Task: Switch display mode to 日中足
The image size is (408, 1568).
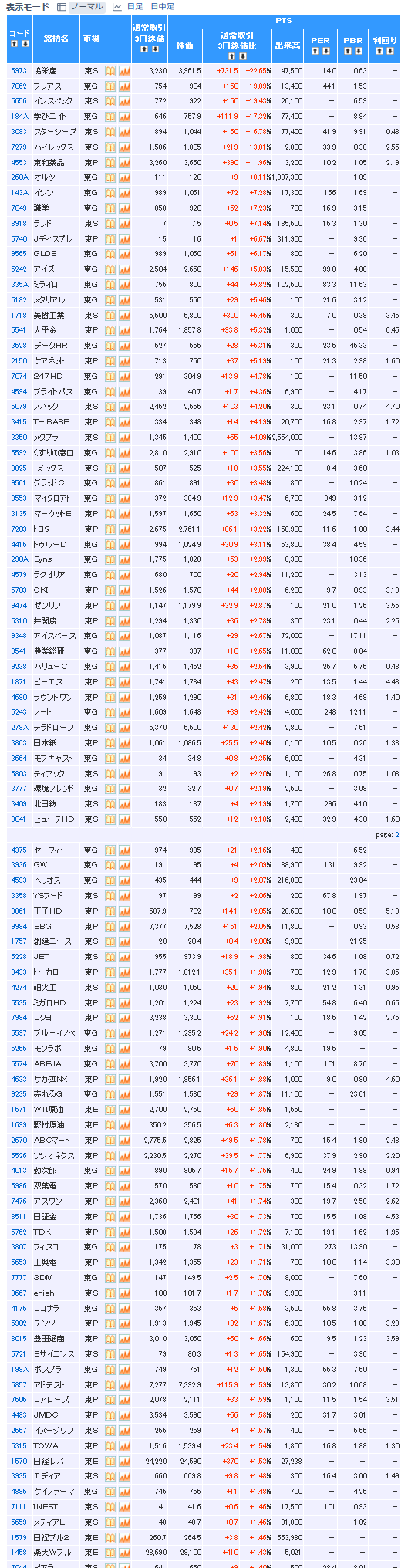Action: pos(162,6)
